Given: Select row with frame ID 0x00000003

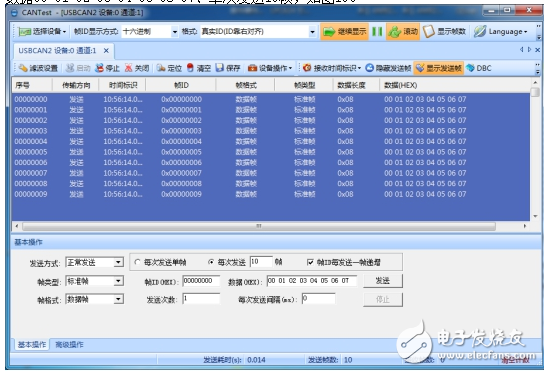Looking at the screenshot, I should (271, 131).
